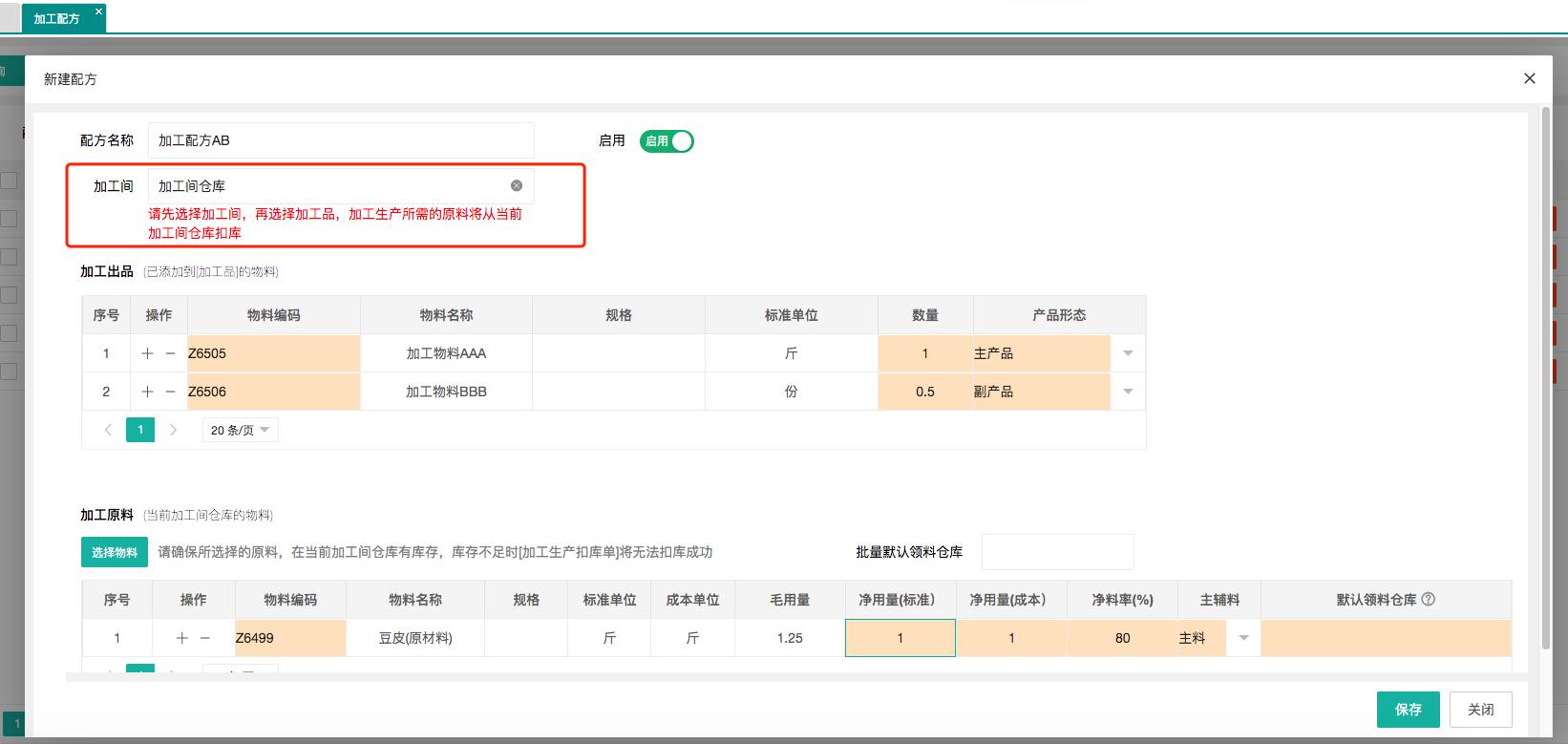Switch to the 加工配方 tab
This screenshot has height=744, width=1568.
pyautogui.click(x=56, y=19)
